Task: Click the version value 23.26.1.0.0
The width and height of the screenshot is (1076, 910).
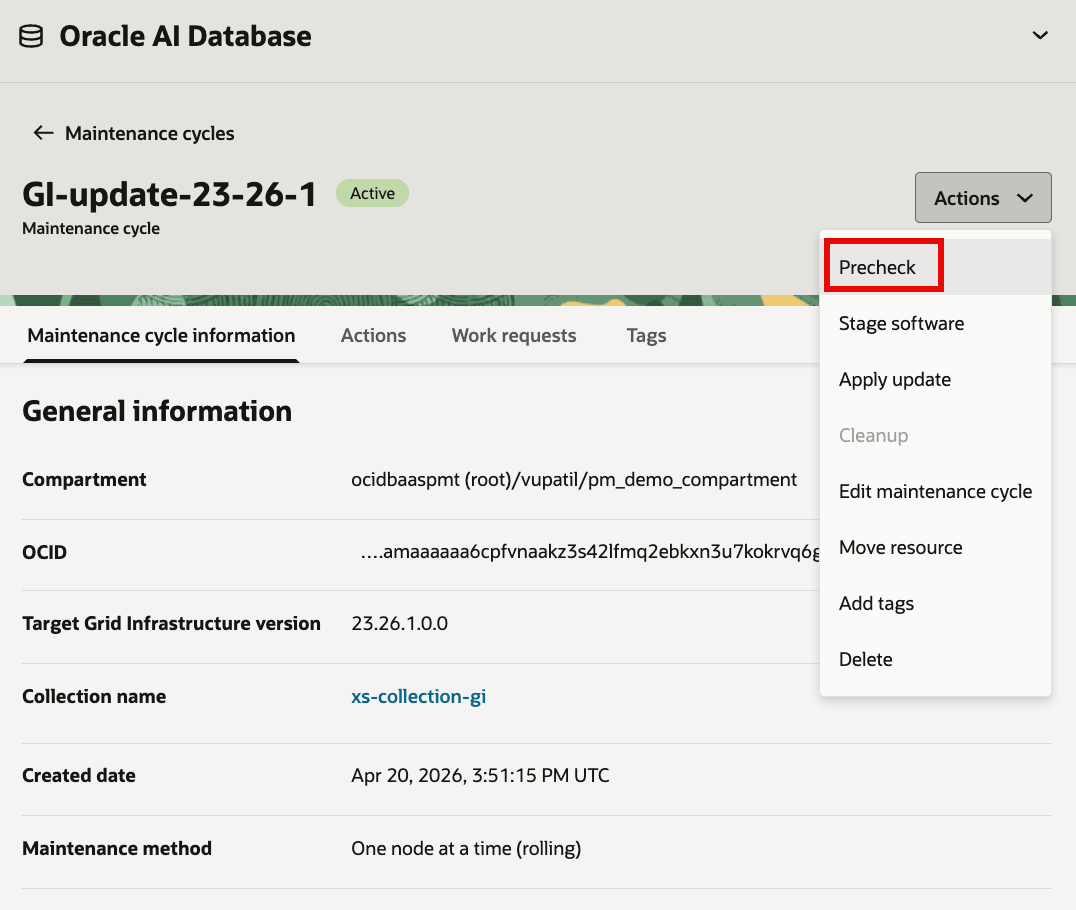Action: point(399,624)
